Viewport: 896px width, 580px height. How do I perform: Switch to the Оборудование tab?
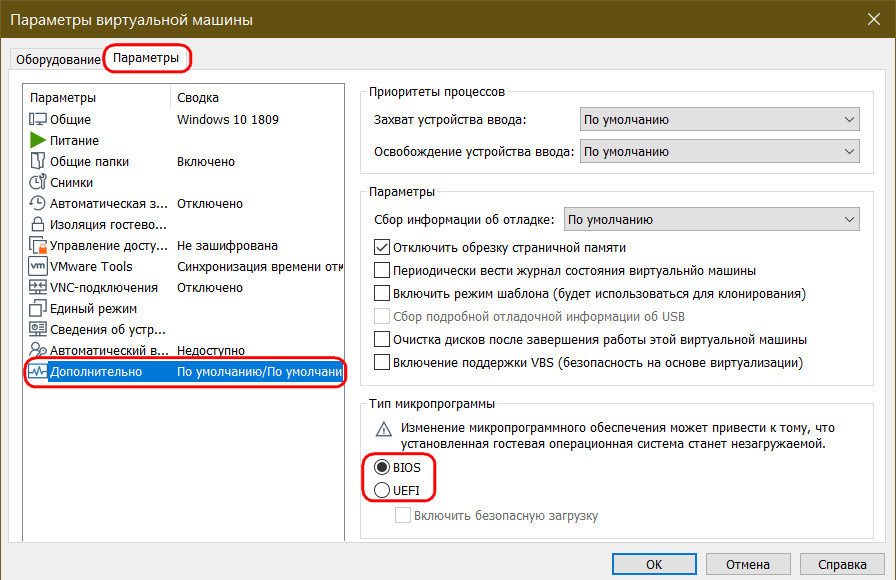tap(58, 59)
